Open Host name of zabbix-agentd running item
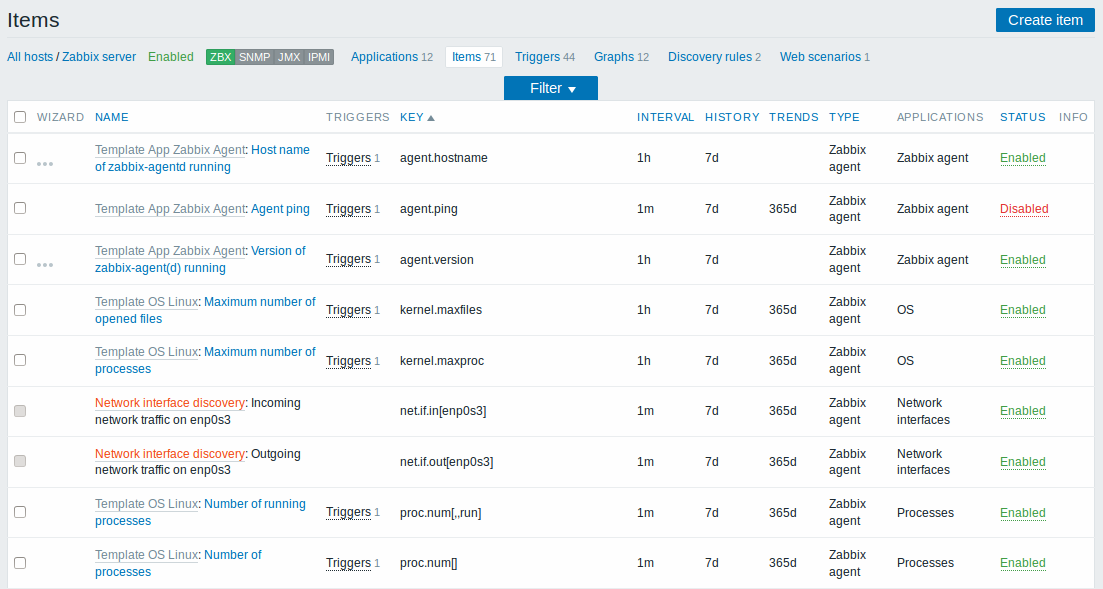This screenshot has width=1103, height=589. 203,158
